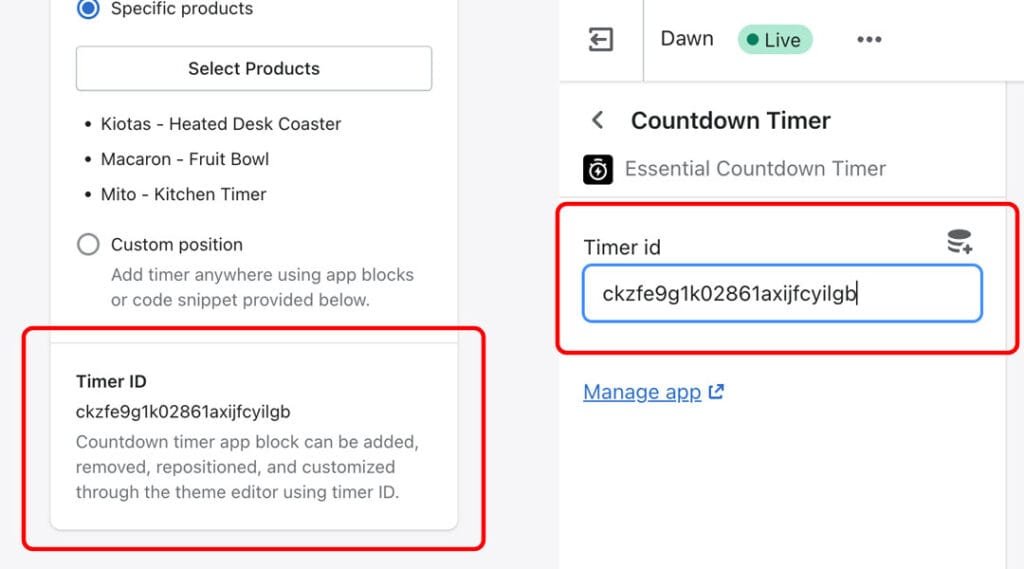Click the exit theme editor icon
The width and height of the screenshot is (1024, 569).
coord(600,40)
